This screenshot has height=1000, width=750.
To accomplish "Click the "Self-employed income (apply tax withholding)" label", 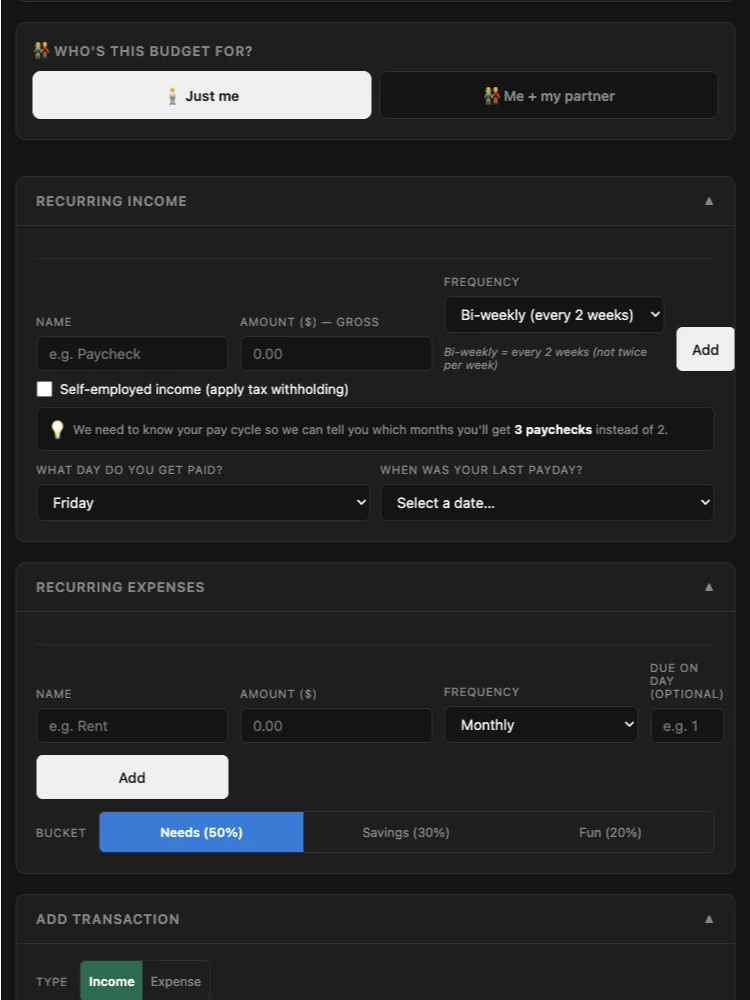I will click(x=204, y=389).
